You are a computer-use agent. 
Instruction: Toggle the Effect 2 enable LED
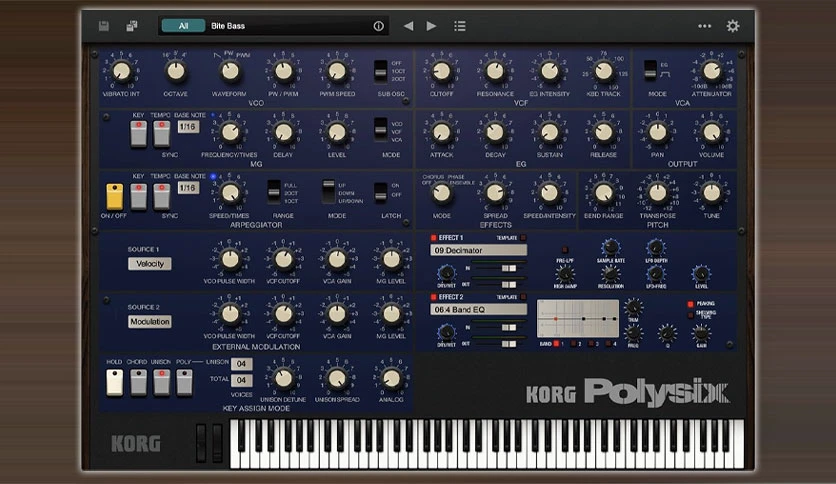[x=433, y=297]
